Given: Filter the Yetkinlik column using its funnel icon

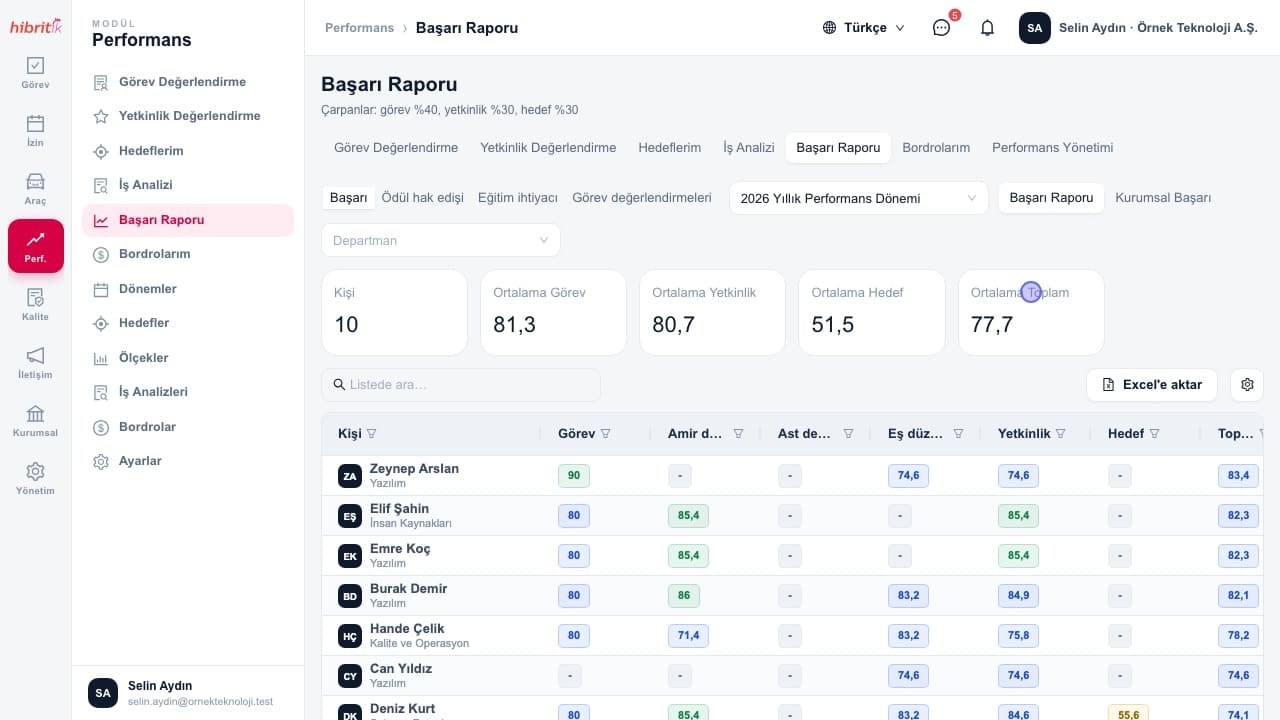Looking at the screenshot, I should point(1061,434).
